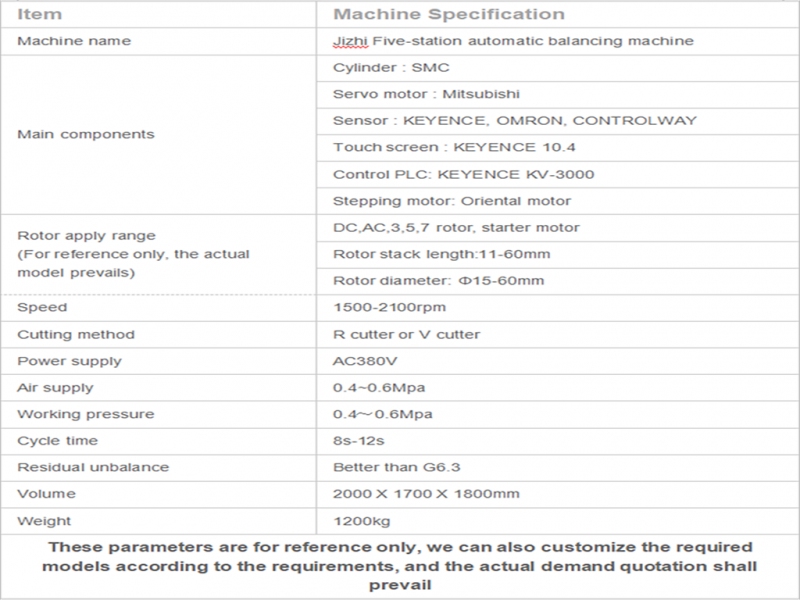Click the 'Rotor diameter: Φ15-60mm' cell
This screenshot has height=600, width=800.
pyautogui.click(x=558, y=281)
